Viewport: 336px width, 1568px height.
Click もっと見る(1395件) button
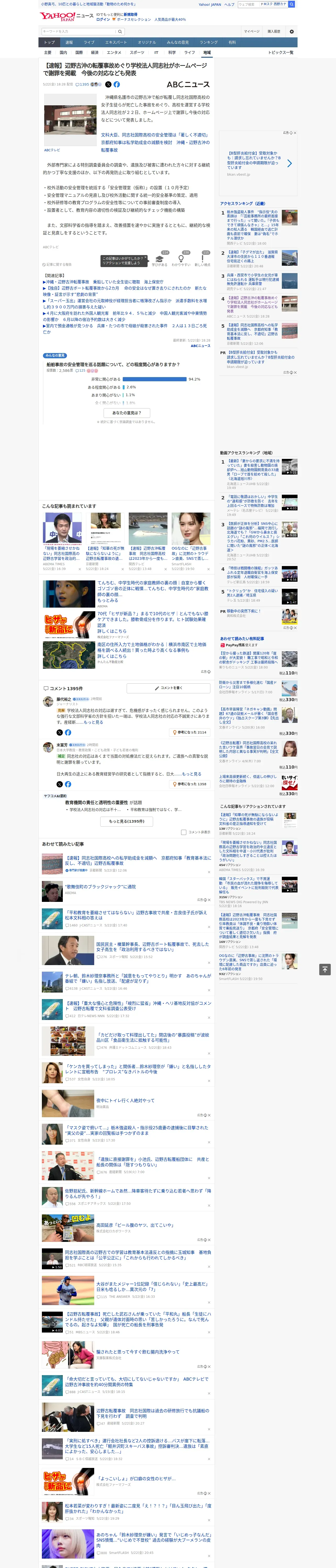pos(127,821)
